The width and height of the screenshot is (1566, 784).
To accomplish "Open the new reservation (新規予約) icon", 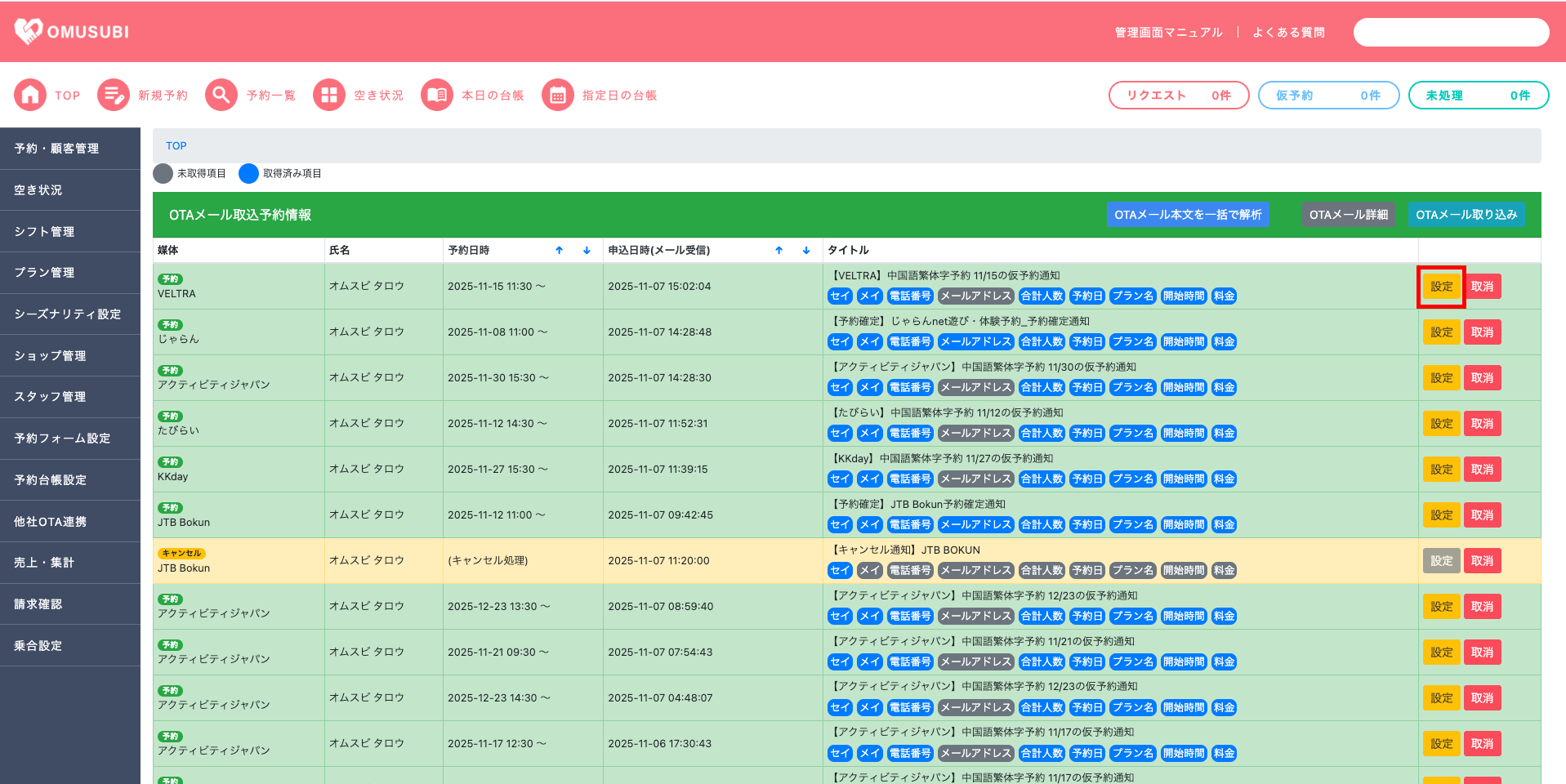I will (x=114, y=95).
